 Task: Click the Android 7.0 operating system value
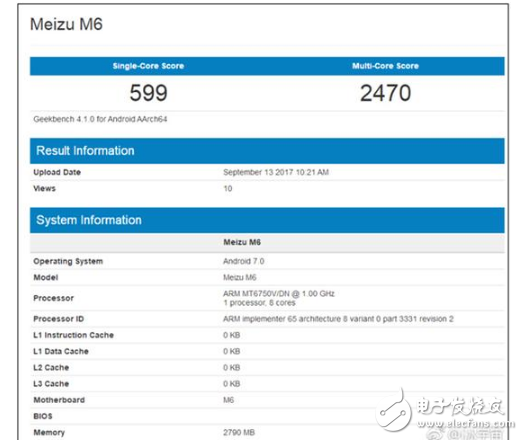[243, 261]
